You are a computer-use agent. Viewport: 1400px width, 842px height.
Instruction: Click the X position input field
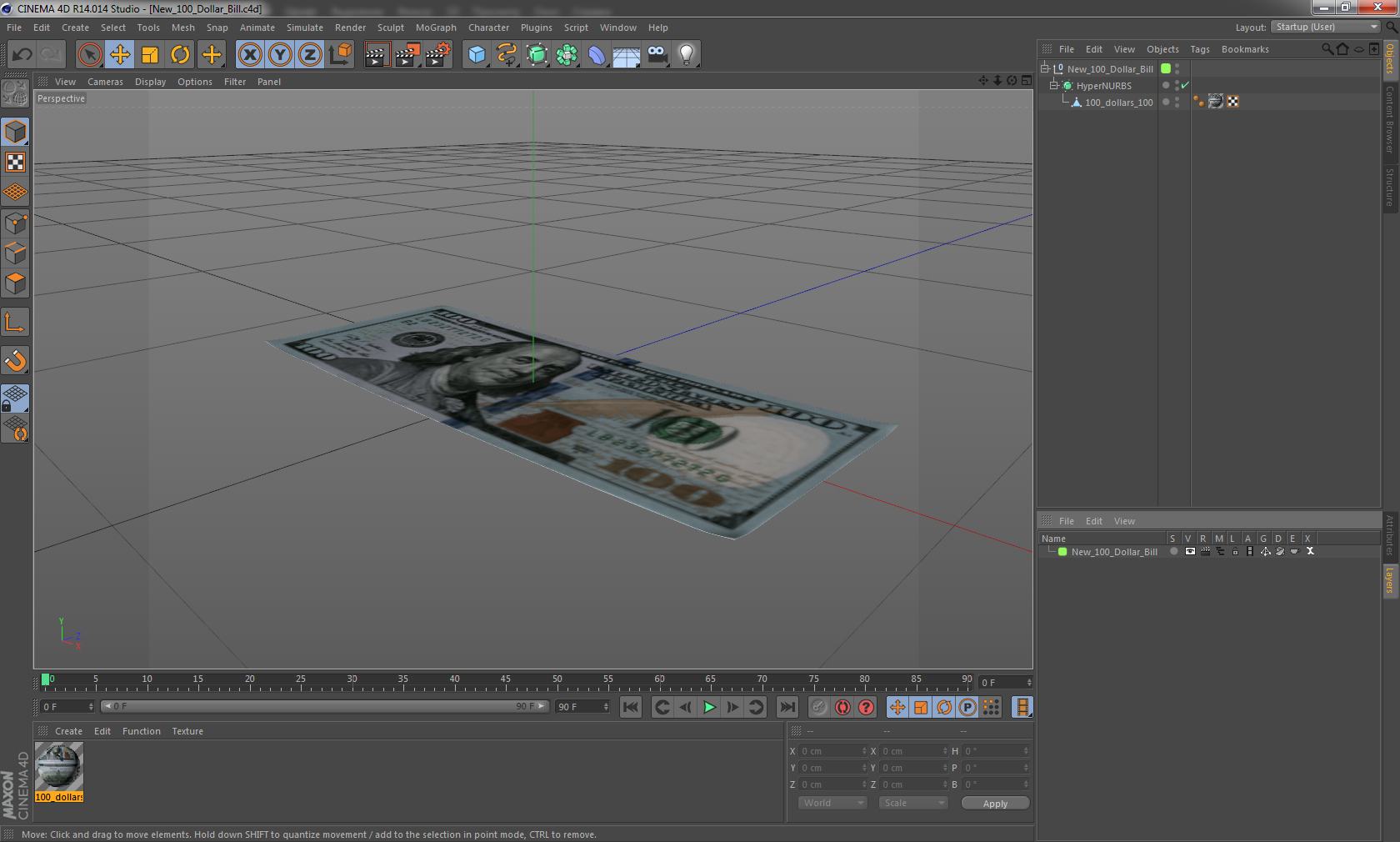pyautogui.click(x=833, y=751)
